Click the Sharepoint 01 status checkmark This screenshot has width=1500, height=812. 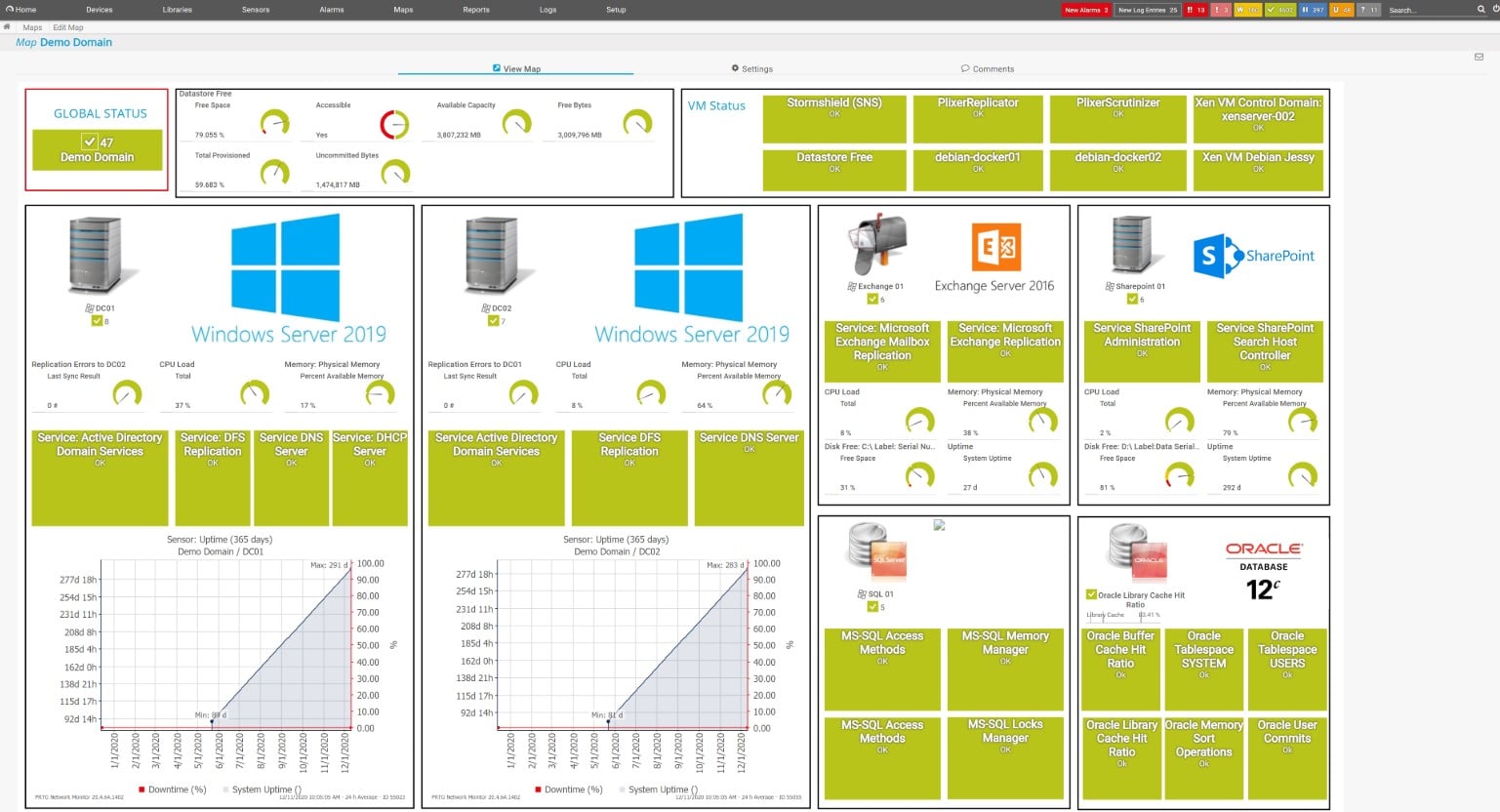[1132, 300]
